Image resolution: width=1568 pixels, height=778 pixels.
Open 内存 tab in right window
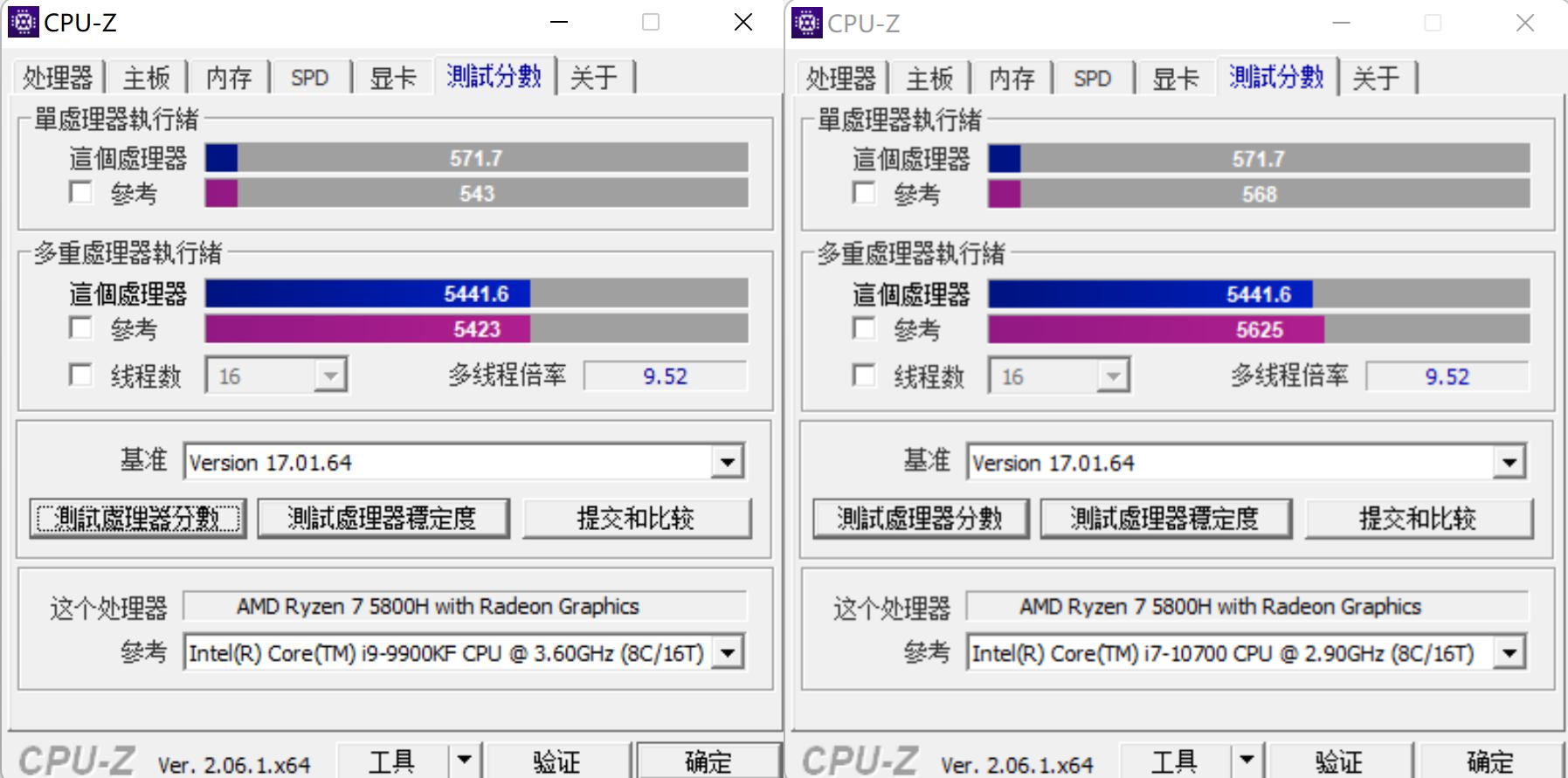coord(1012,78)
